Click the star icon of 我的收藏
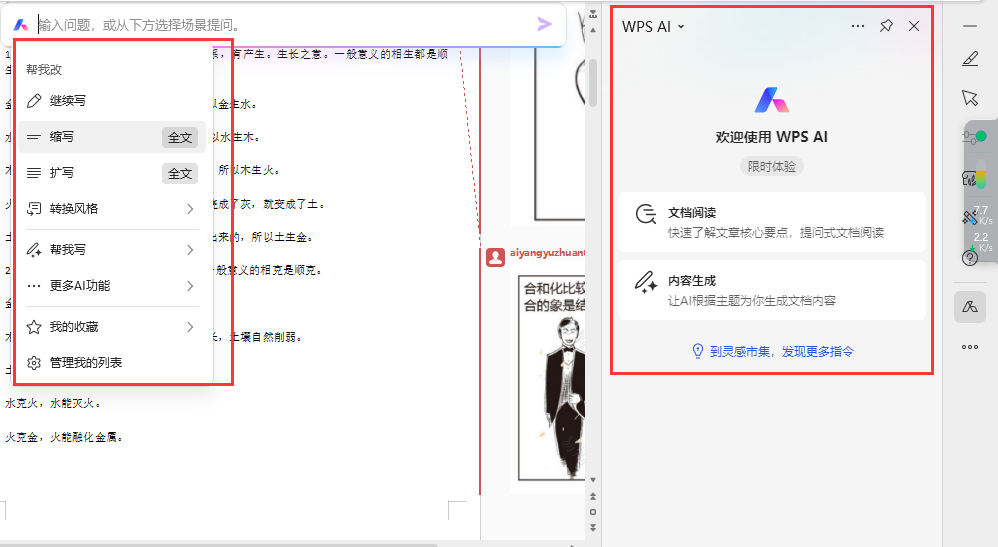This screenshot has width=998, height=547. pyautogui.click(x=34, y=327)
